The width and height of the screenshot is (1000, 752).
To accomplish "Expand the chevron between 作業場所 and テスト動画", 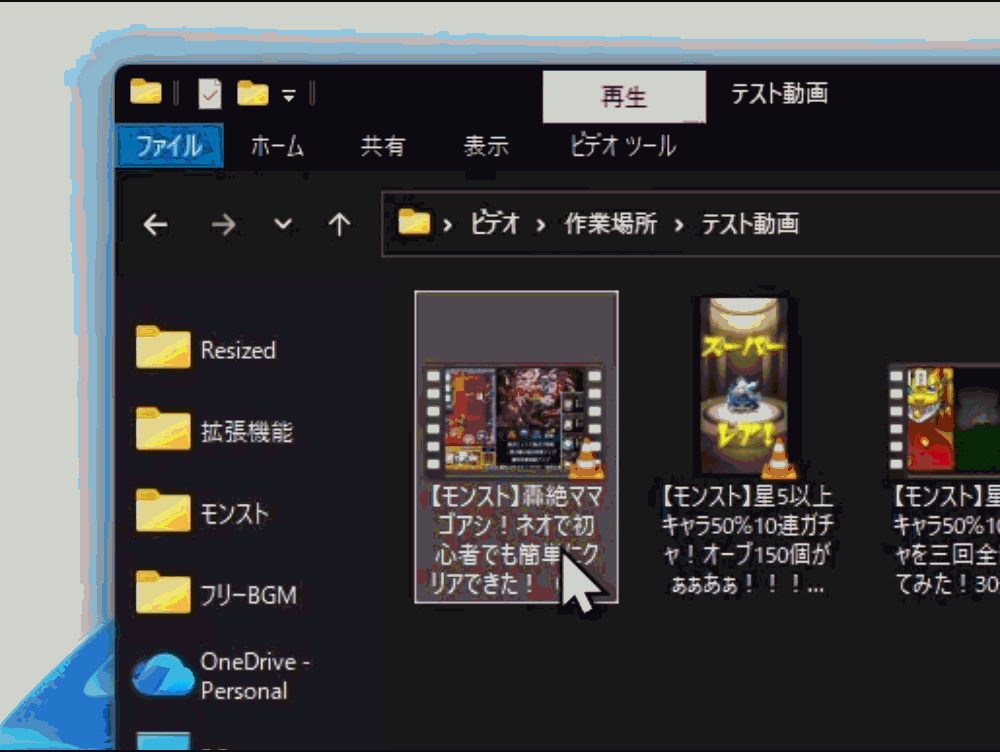I will pos(679,224).
